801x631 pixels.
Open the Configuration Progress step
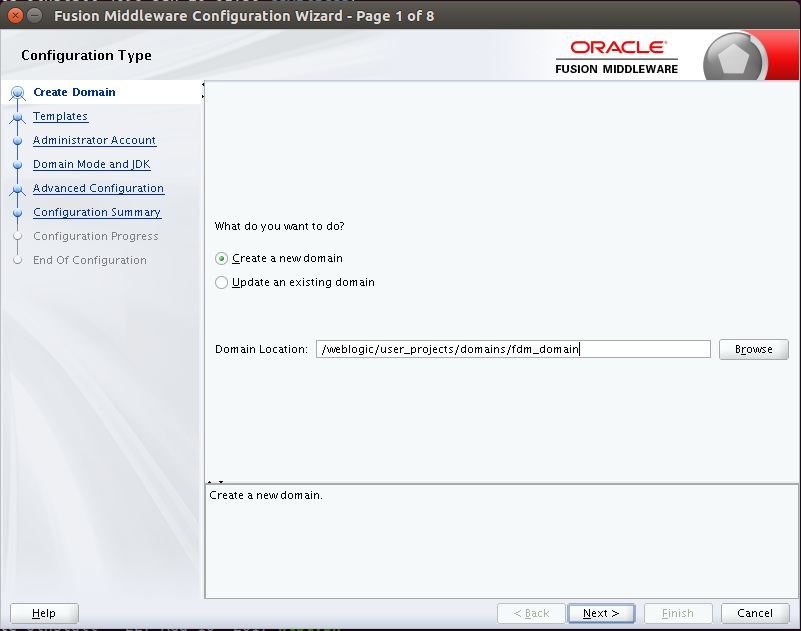[97, 236]
